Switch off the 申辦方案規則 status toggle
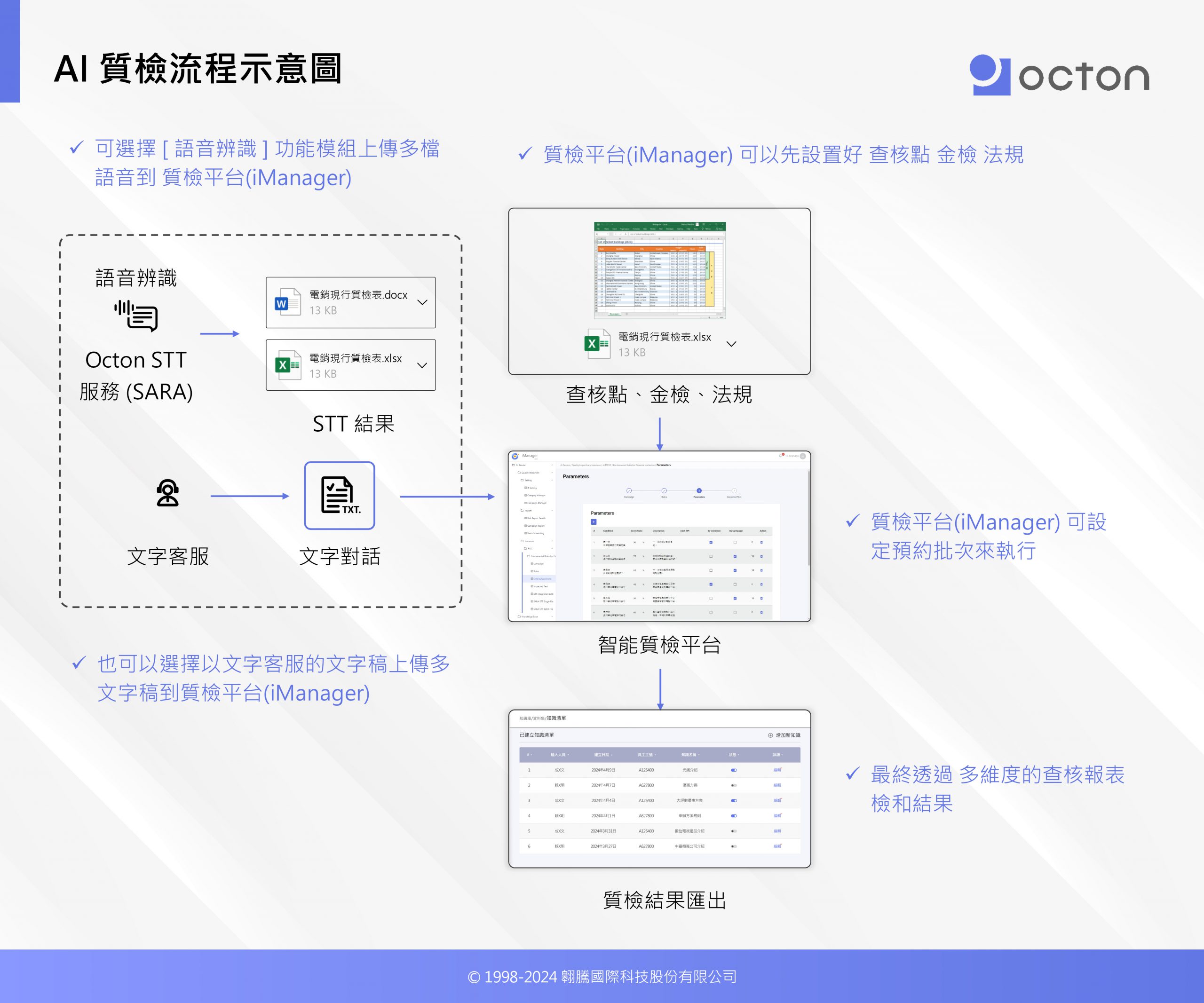 point(734,815)
